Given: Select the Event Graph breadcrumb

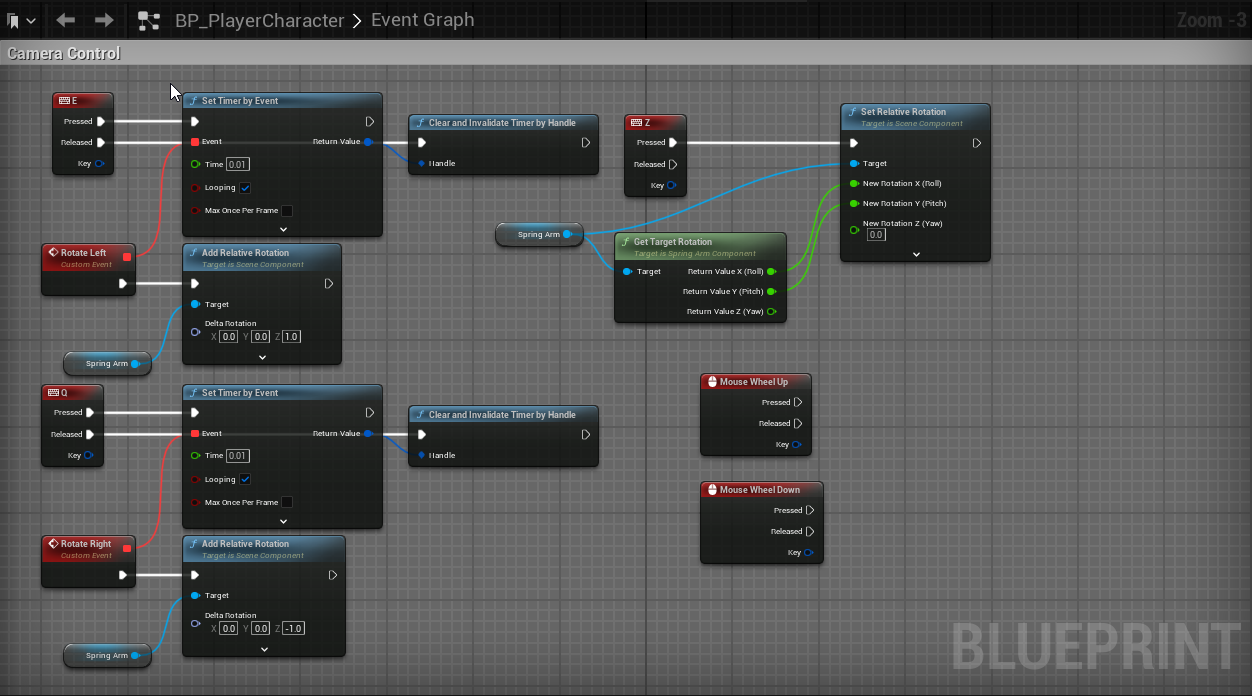Looking at the screenshot, I should point(422,20).
